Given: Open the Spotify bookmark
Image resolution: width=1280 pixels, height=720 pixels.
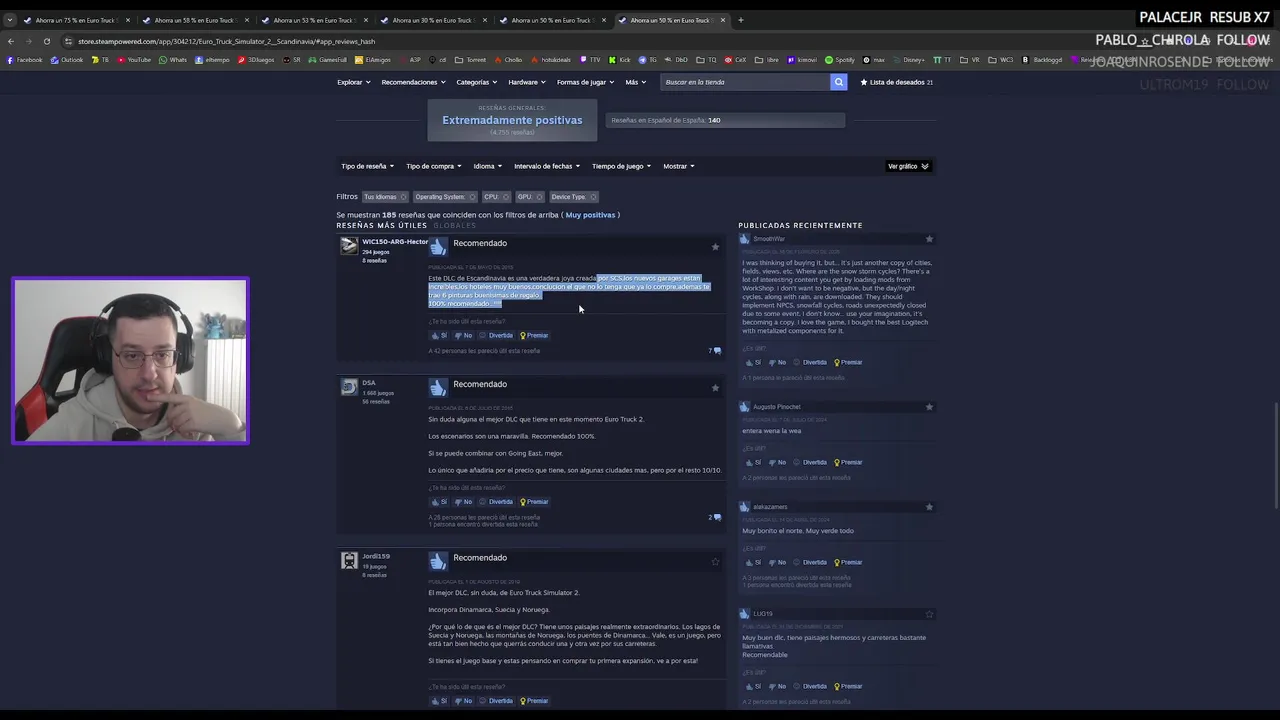Looking at the screenshot, I should (x=840, y=60).
